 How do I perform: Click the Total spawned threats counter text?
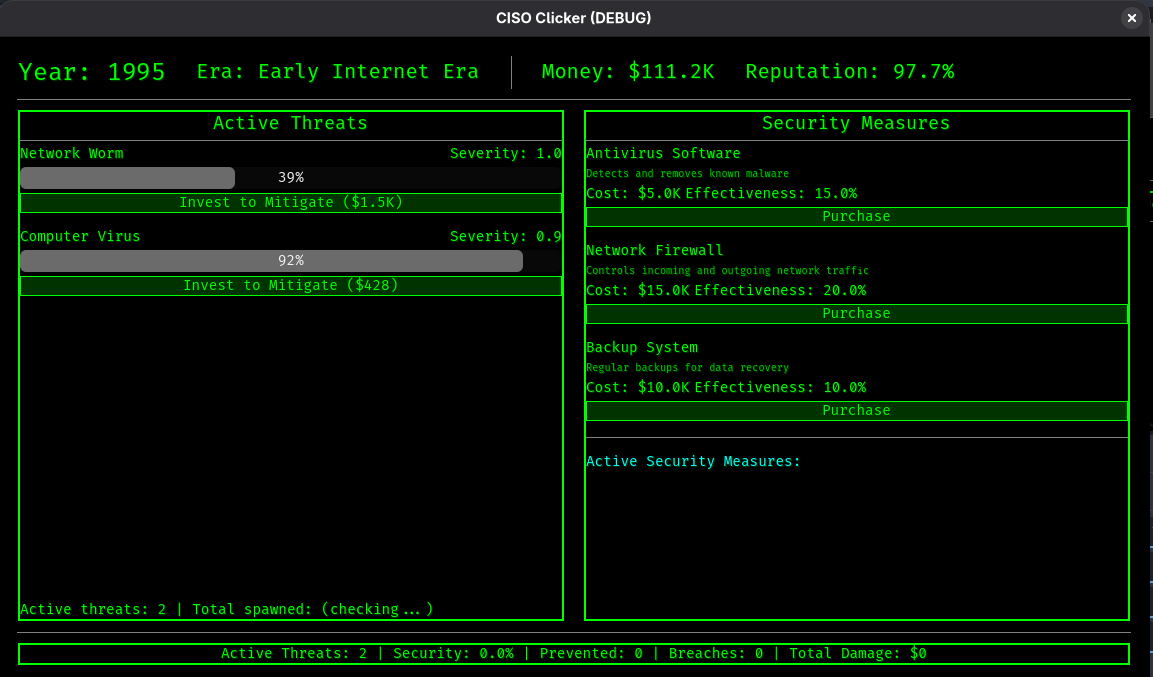312,609
